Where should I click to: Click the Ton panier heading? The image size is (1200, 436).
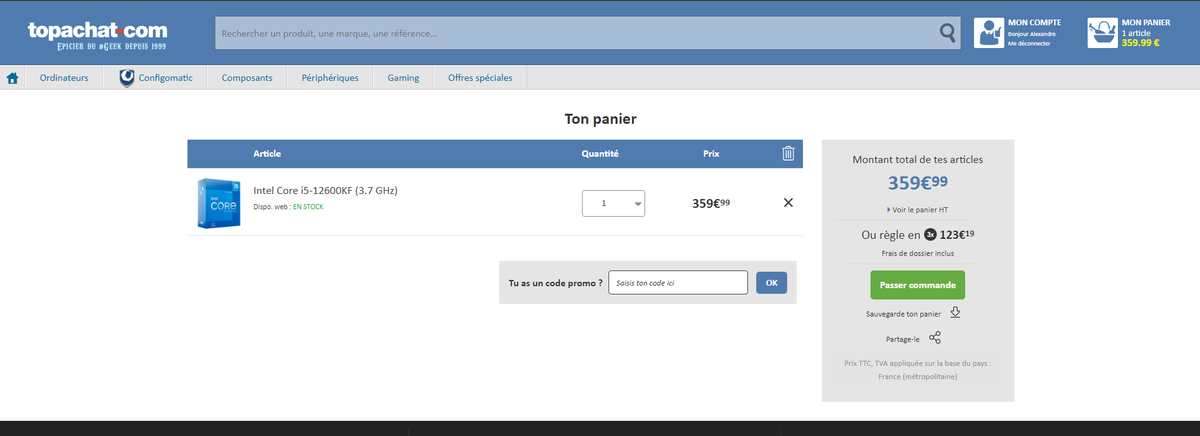pos(601,119)
